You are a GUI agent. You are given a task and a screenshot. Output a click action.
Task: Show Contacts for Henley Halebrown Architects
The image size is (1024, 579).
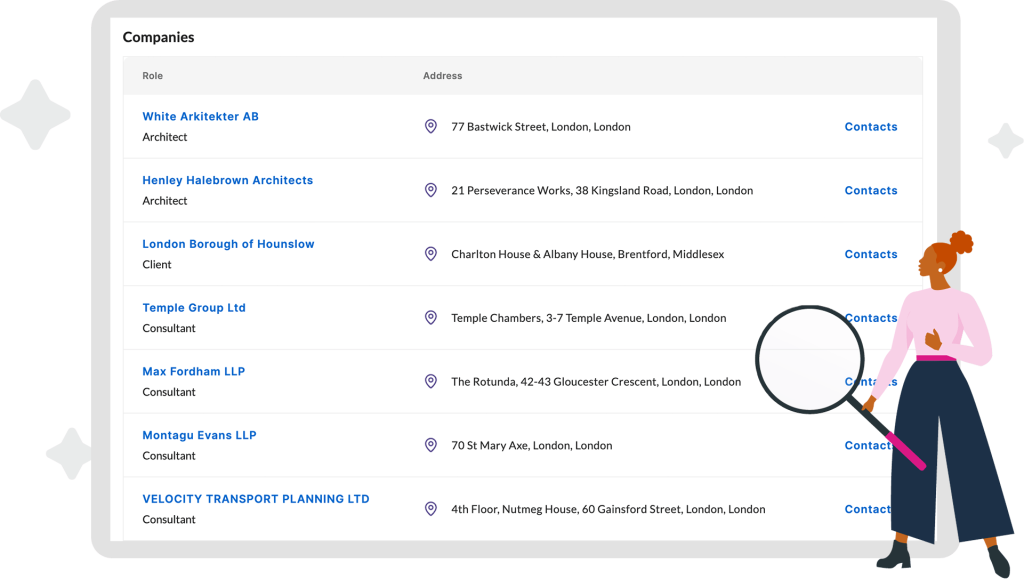[870, 190]
